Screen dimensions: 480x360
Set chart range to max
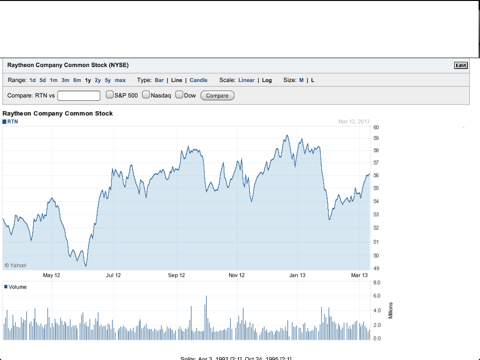[120, 80]
